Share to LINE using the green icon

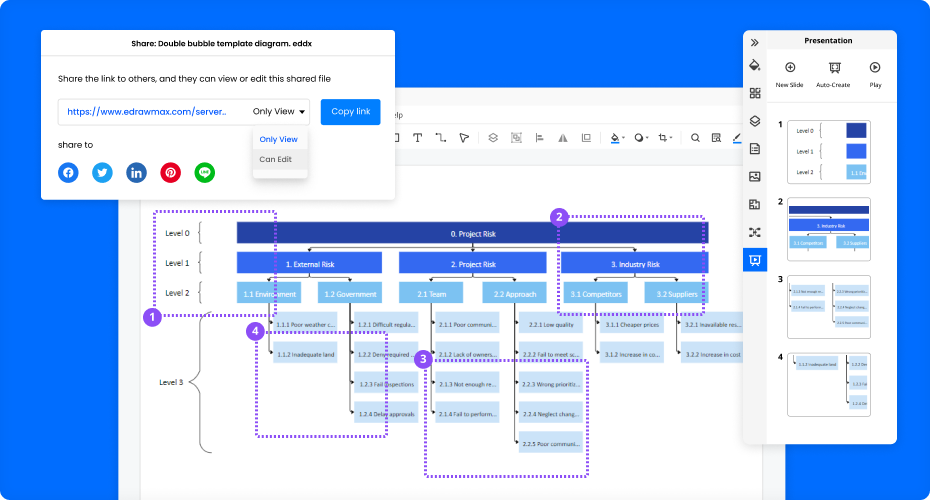coord(205,172)
